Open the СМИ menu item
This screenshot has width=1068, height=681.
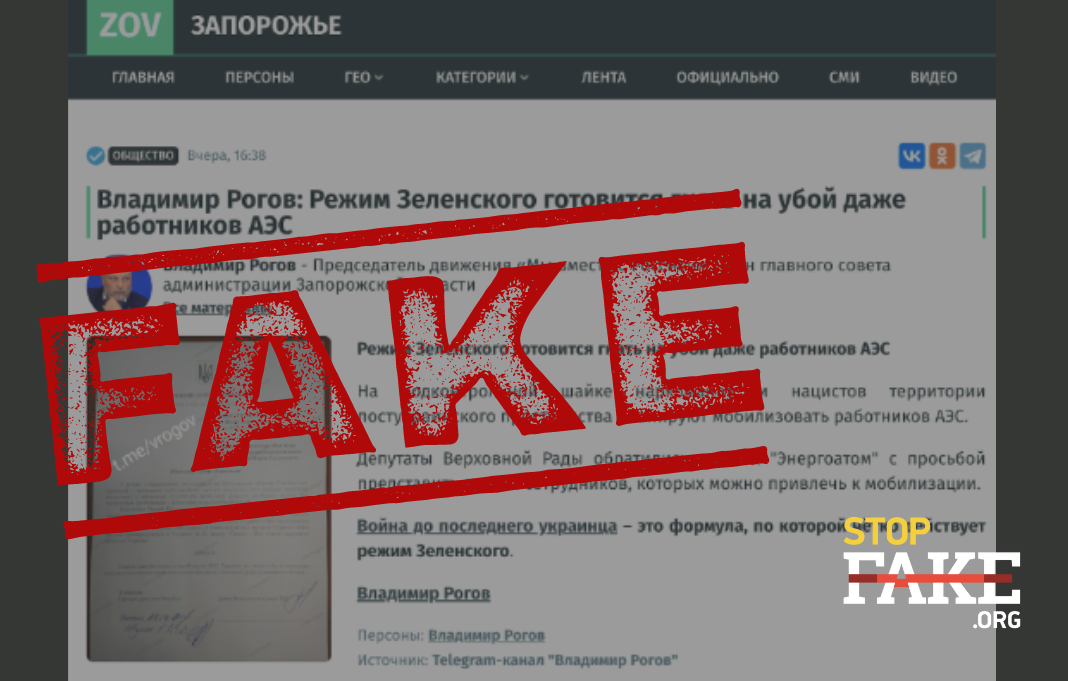pyautogui.click(x=844, y=78)
